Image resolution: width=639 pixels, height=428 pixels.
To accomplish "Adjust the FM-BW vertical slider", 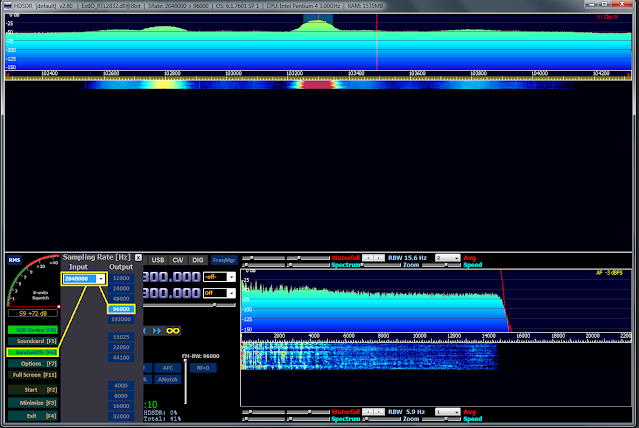I will tap(185, 381).
